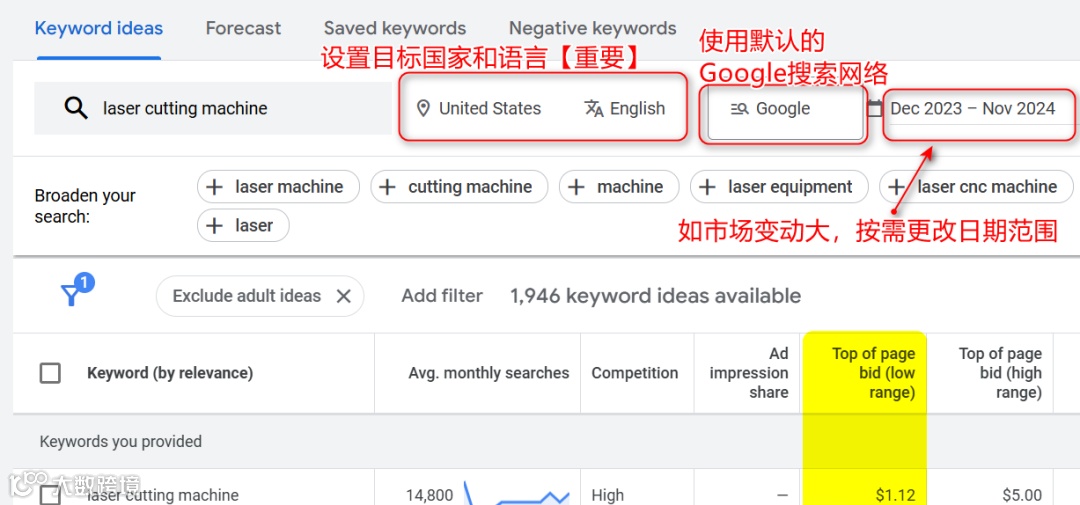Click the location pin icon

tap(424, 109)
